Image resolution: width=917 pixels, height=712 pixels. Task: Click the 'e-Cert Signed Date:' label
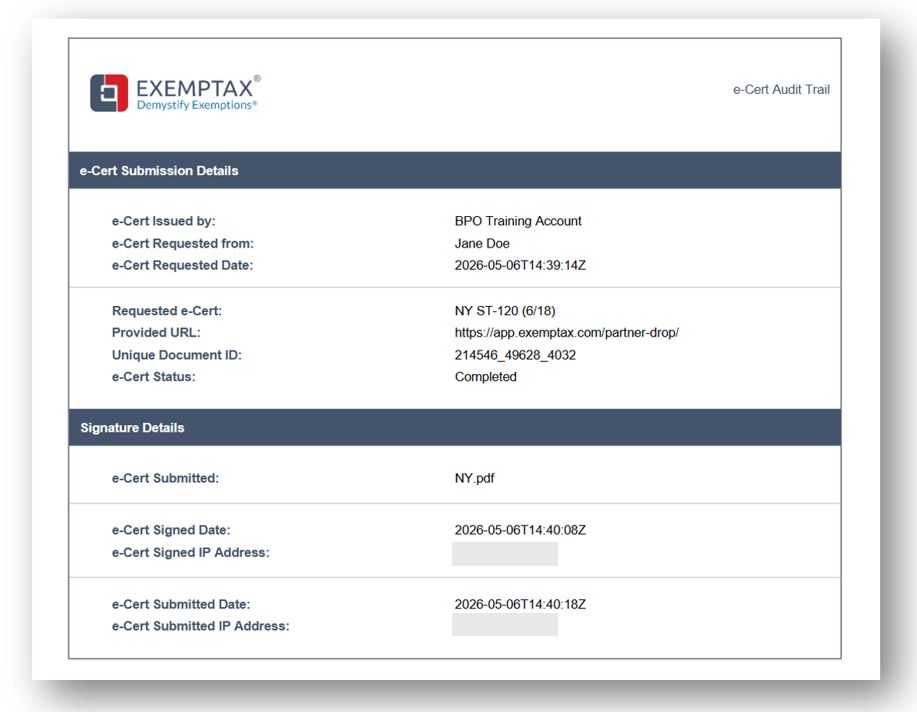tap(171, 530)
